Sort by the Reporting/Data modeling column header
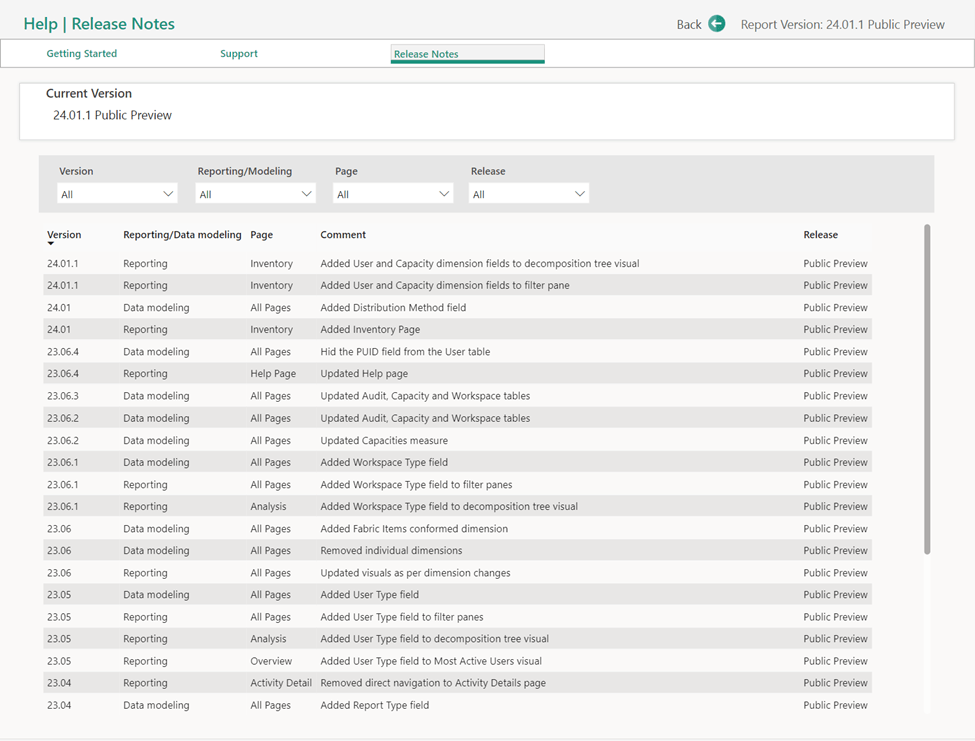 tap(182, 235)
